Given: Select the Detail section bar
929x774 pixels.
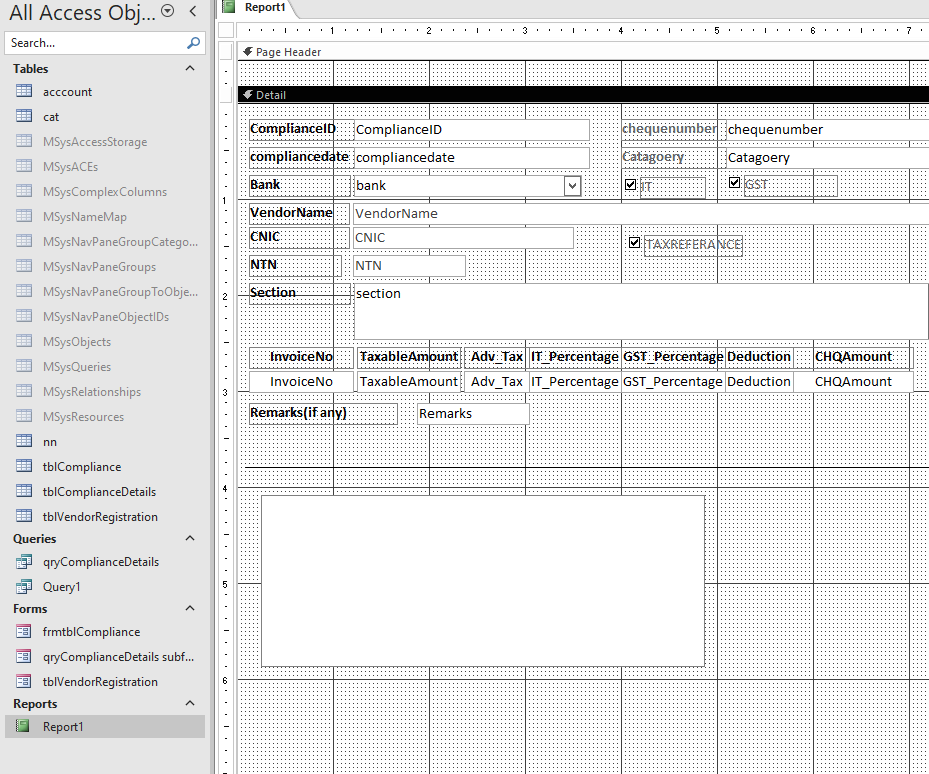Looking at the screenshot, I should pyautogui.click(x=584, y=95).
